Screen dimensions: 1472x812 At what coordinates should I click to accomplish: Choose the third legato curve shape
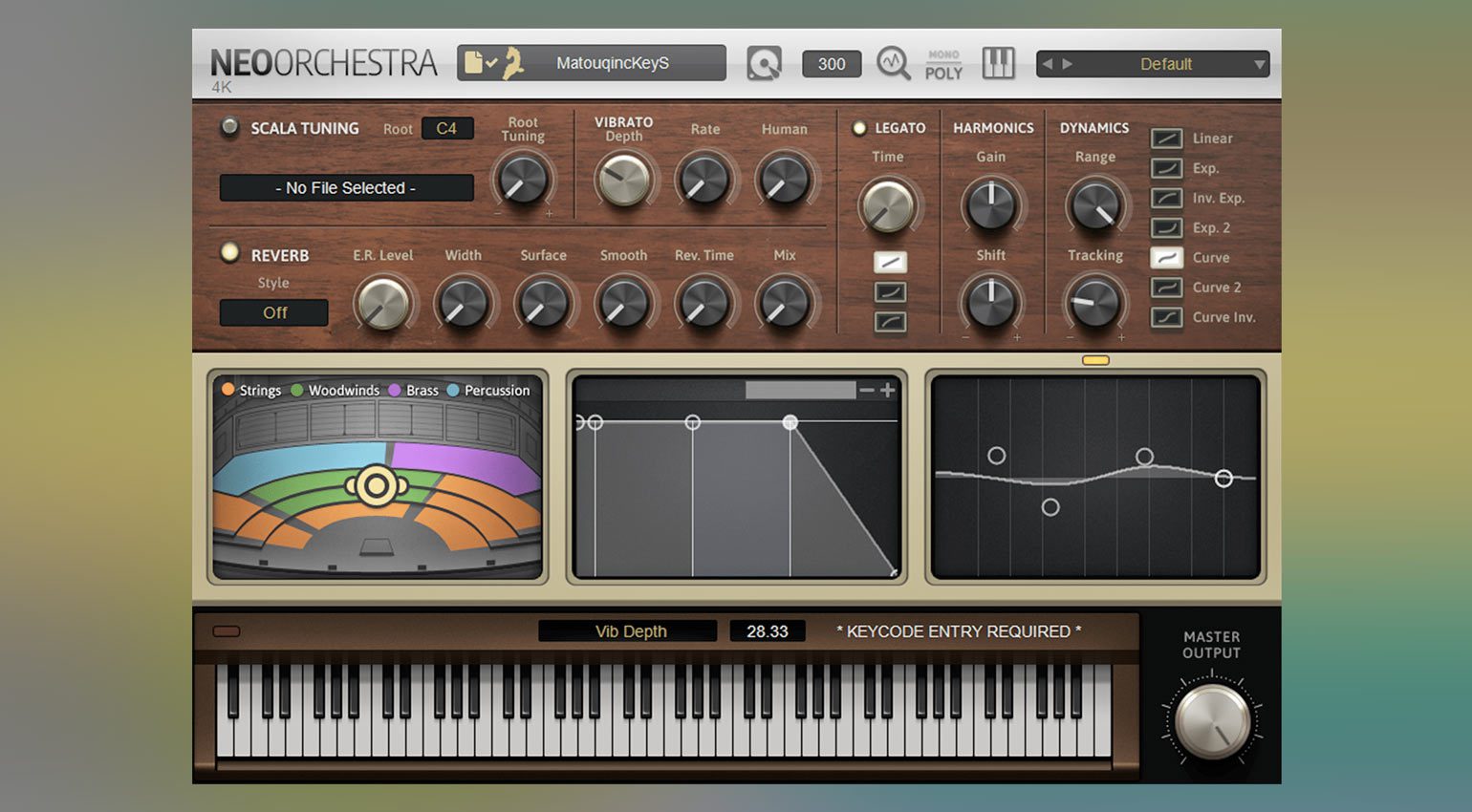(x=890, y=322)
